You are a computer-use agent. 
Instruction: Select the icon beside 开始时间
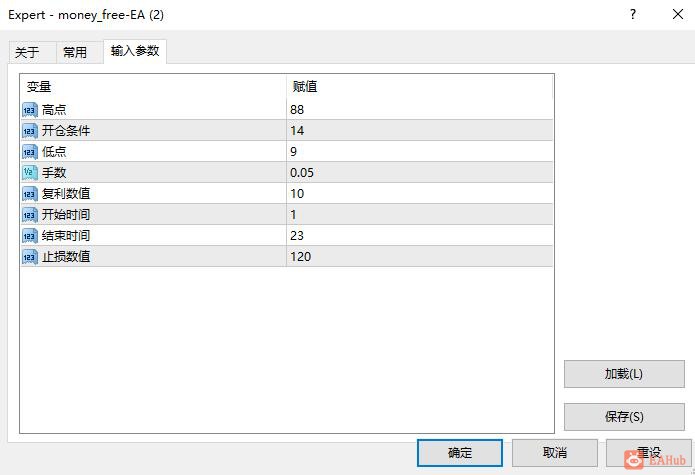(30, 214)
